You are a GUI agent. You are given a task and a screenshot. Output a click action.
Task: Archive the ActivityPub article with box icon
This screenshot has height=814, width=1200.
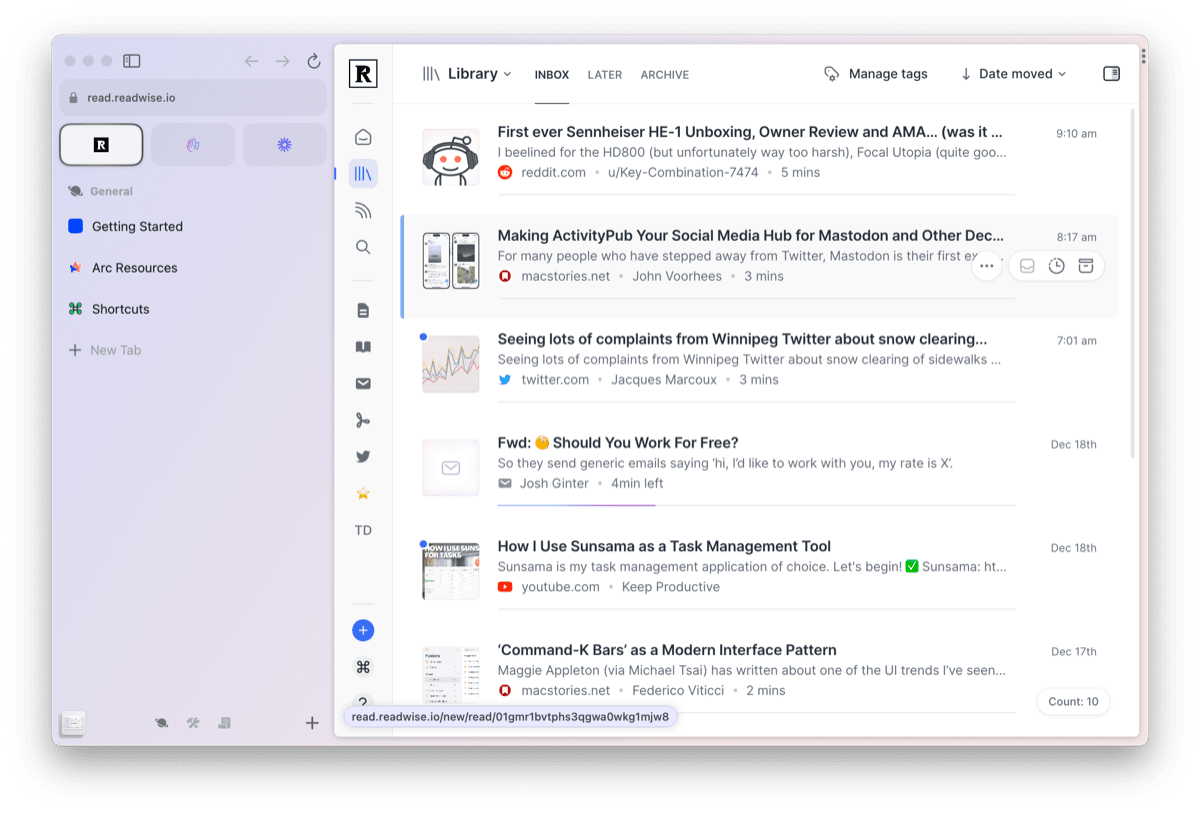pos(1086,266)
